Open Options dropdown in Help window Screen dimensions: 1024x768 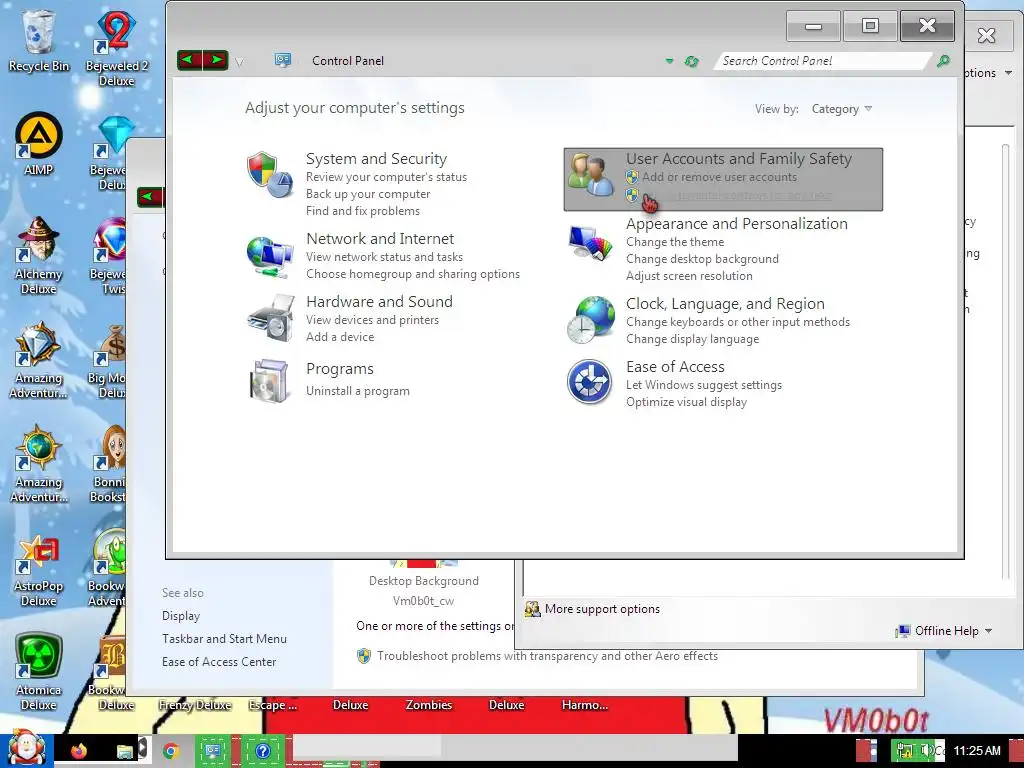click(x=989, y=72)
